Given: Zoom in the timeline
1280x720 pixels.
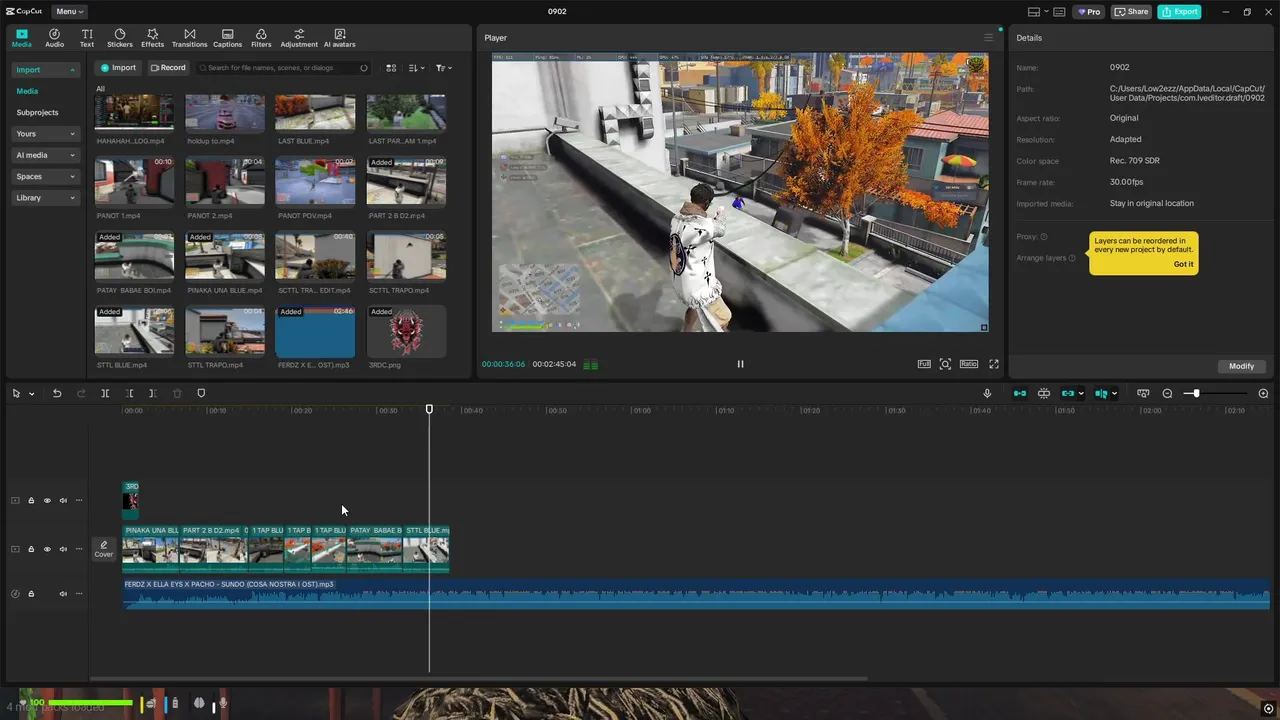Looking at the screenshot, I should pos(1263,394).
